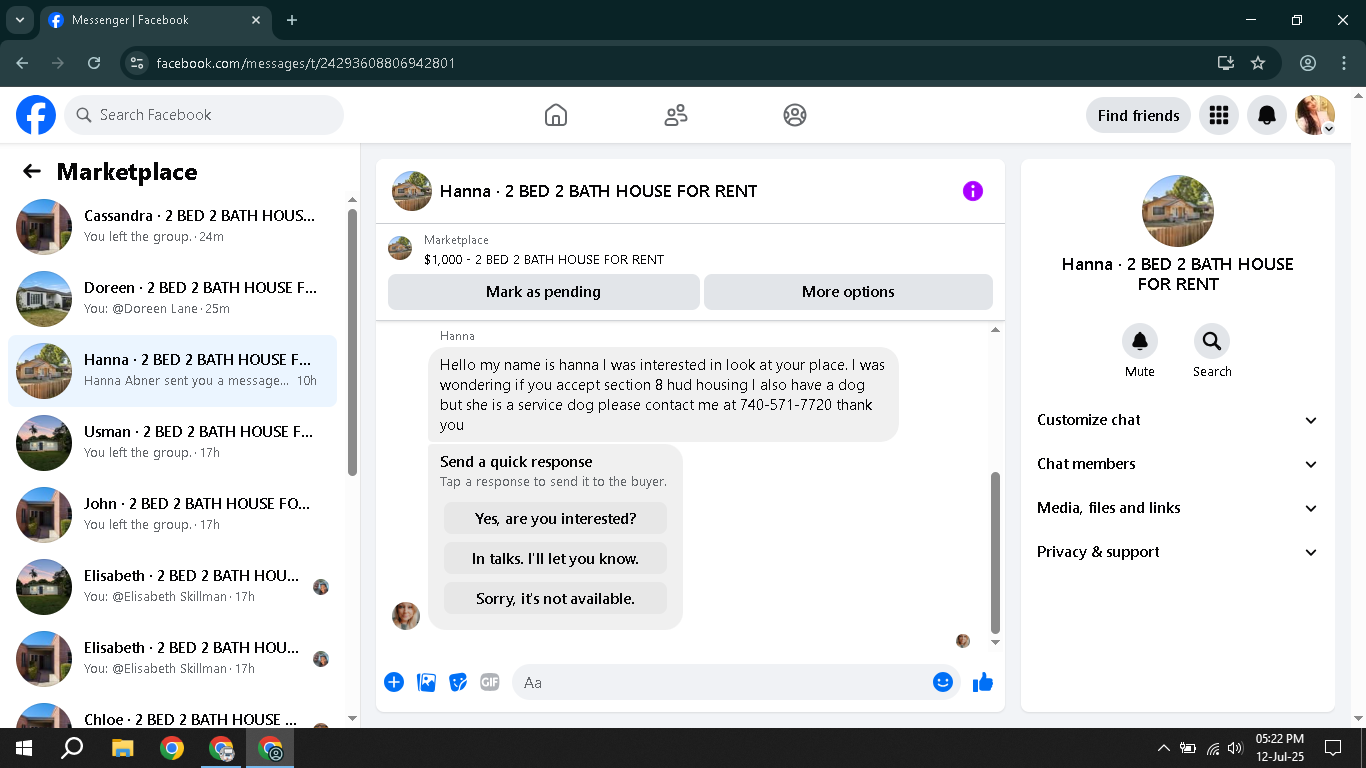Expand Chat members section
Image resolution: width=1366 pixels, height=768 pixels.
1178,464
